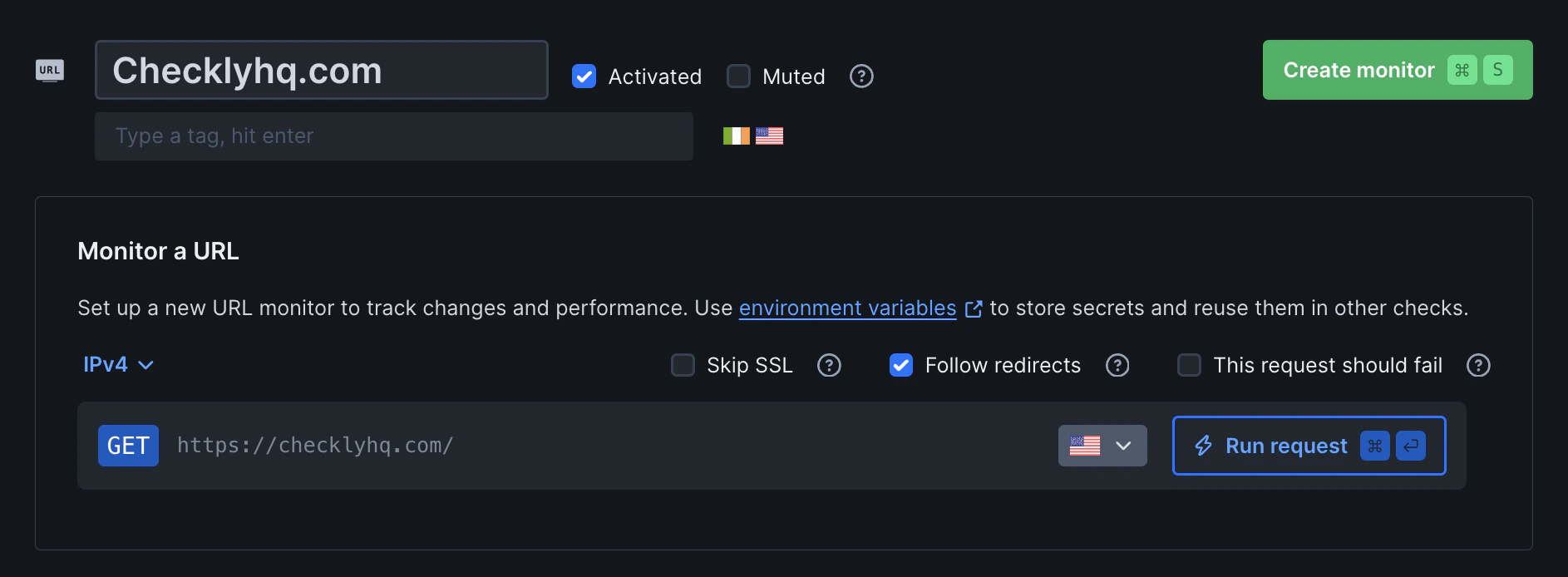Enable the Muted checkbox
Viewport: 1568px width, 577px height.
coord(738,76)
